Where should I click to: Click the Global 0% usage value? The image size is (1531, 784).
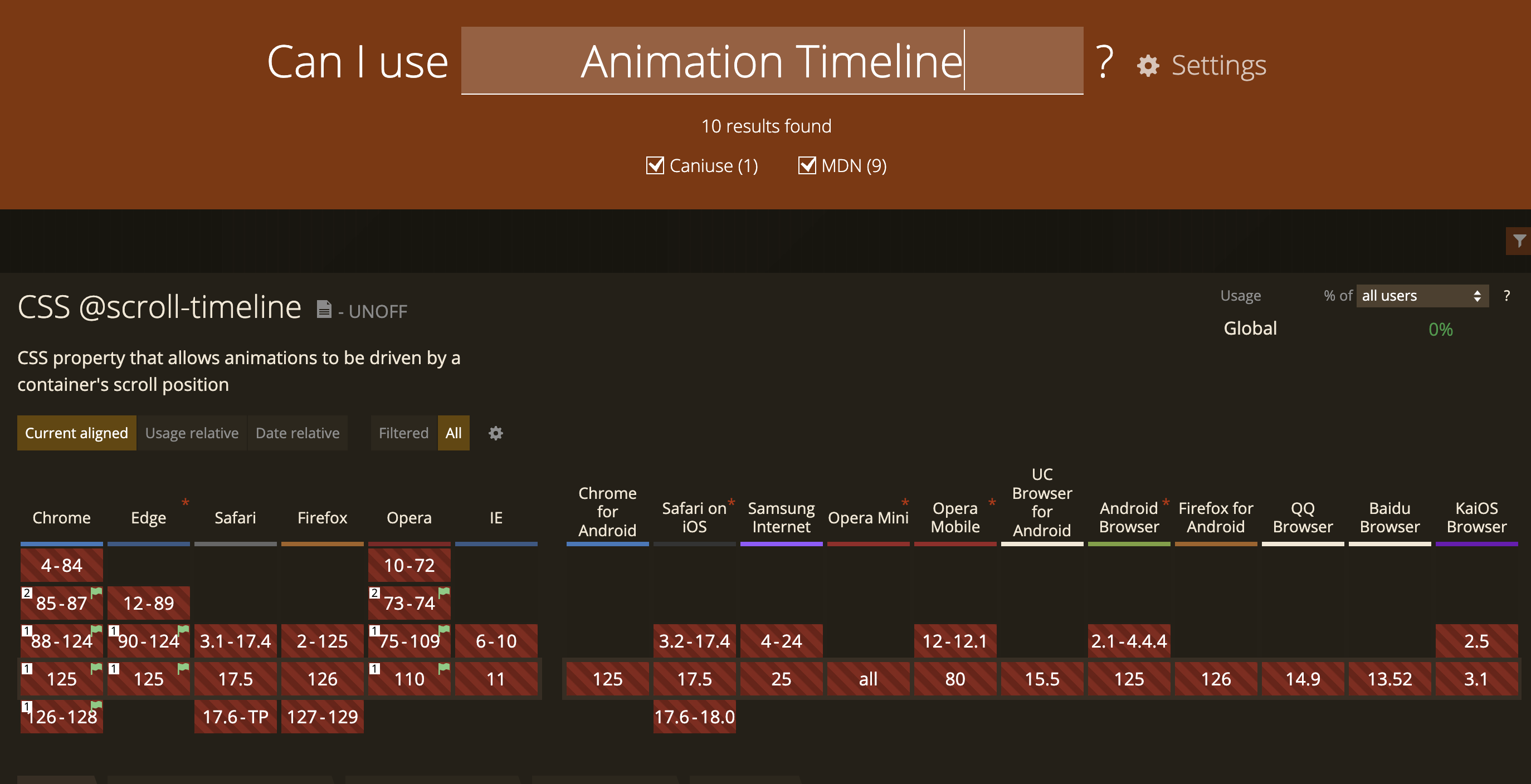pos(1440,330)
